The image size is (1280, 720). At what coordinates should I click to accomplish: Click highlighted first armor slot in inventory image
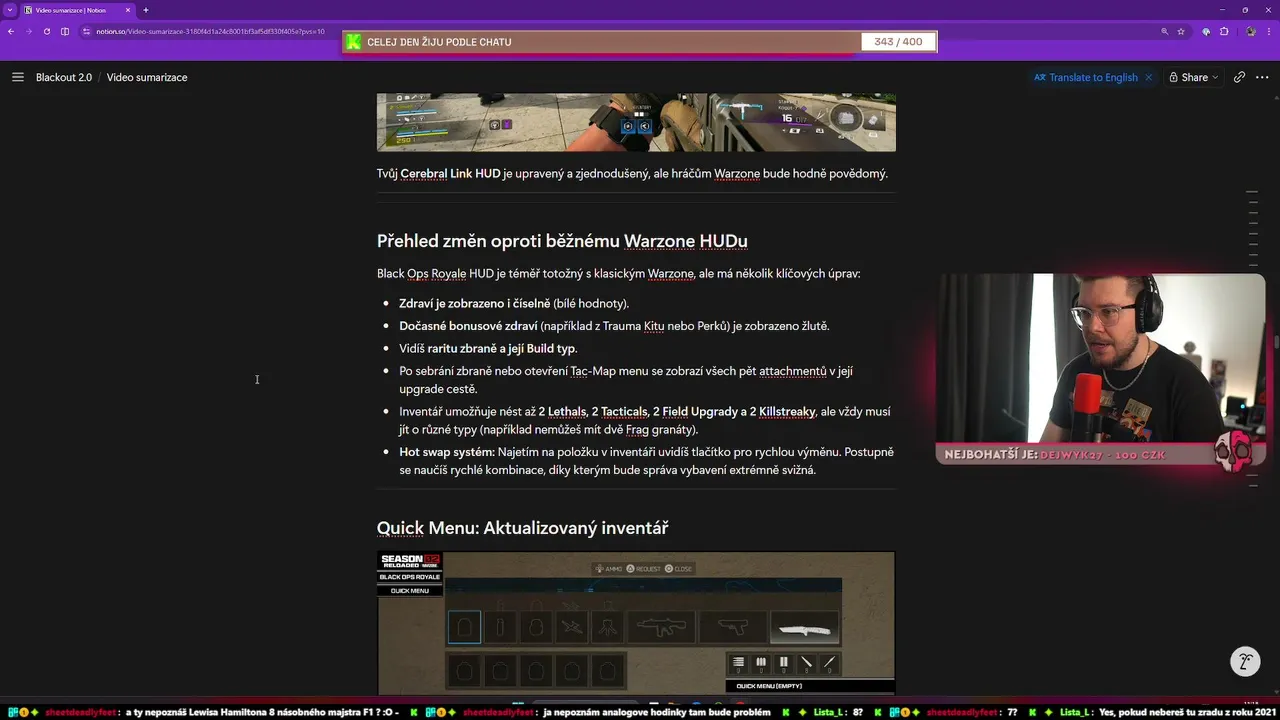click(x=464, y=627)
